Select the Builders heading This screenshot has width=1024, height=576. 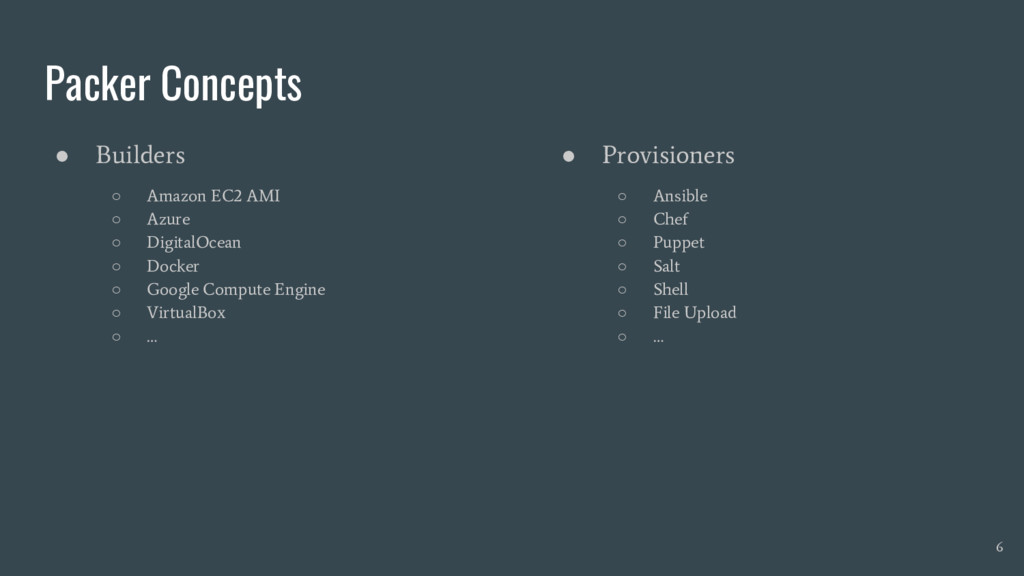point(140,155)
